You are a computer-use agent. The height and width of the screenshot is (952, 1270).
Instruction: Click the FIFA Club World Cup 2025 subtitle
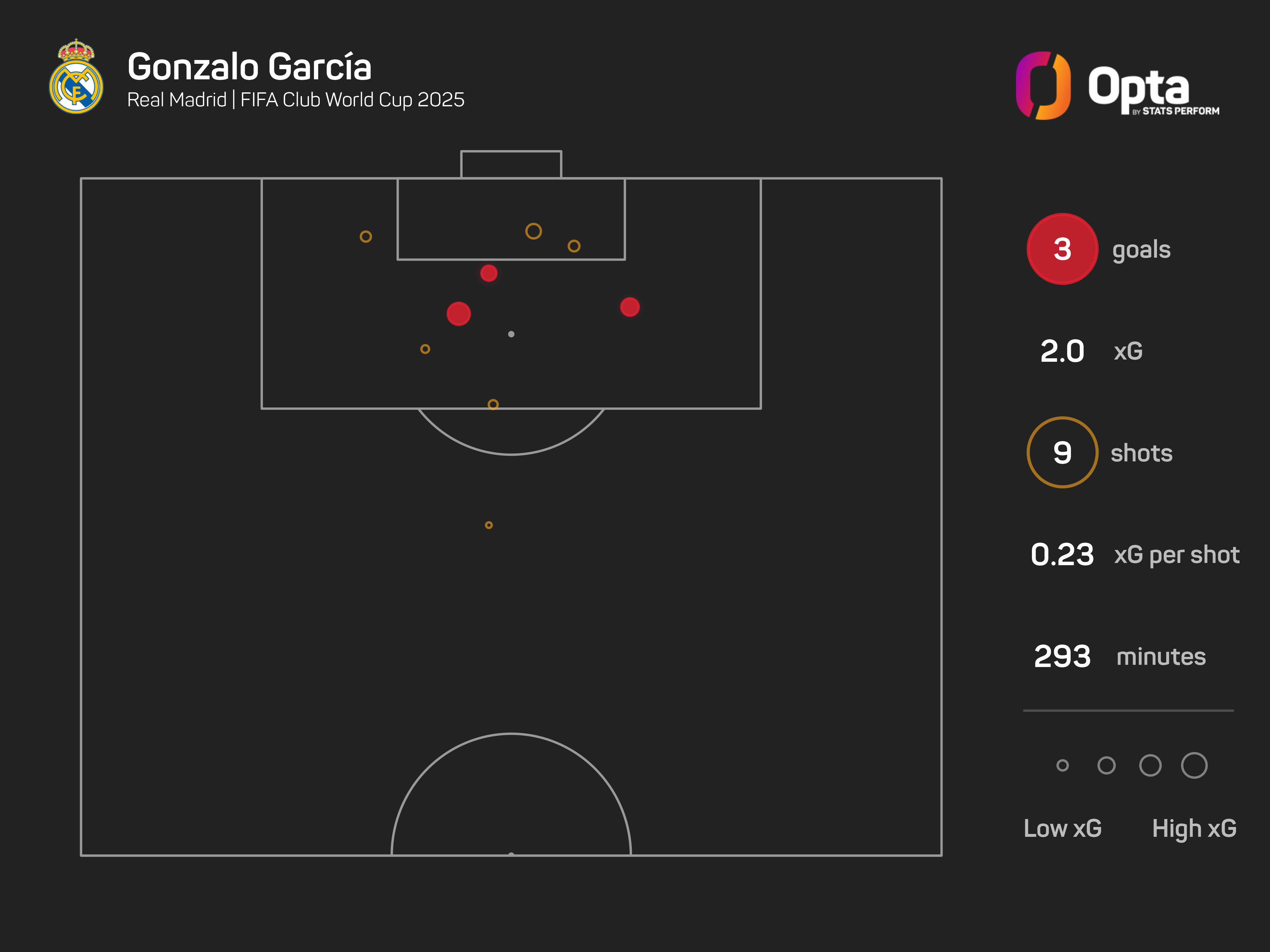click(x=352, y=100)
